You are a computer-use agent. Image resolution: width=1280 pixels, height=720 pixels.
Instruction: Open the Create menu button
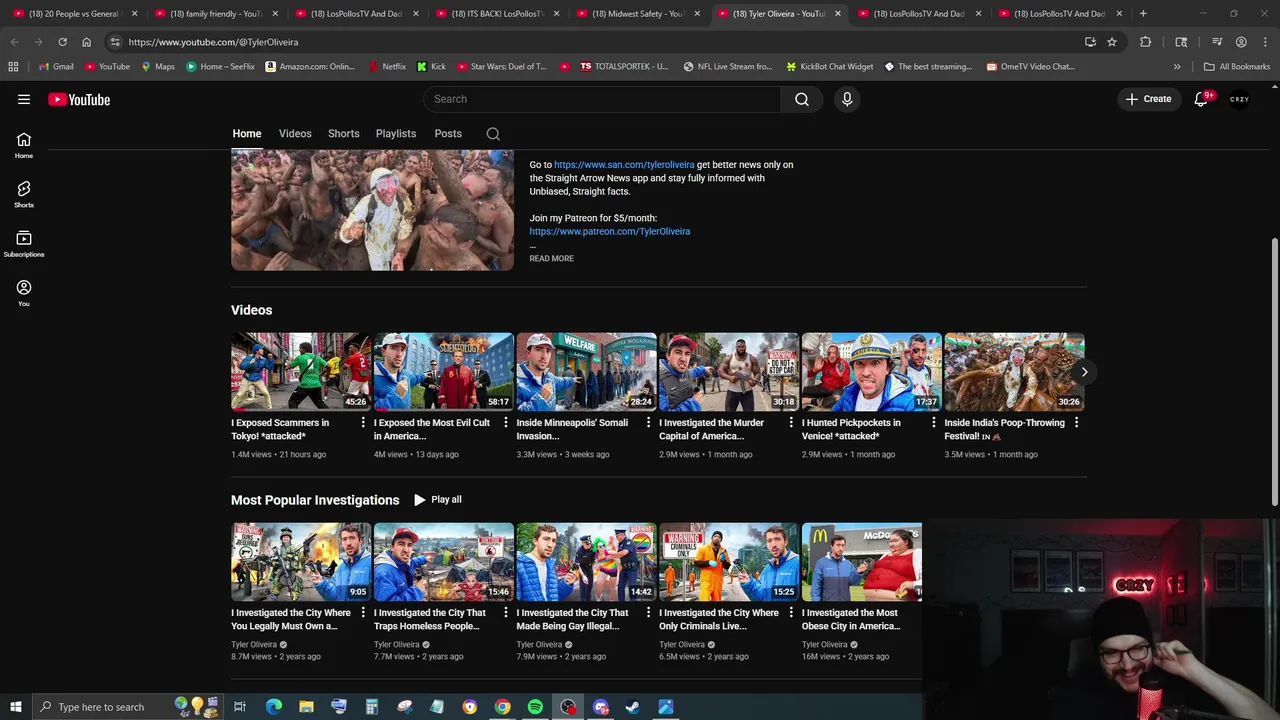tap(1148, 99)
